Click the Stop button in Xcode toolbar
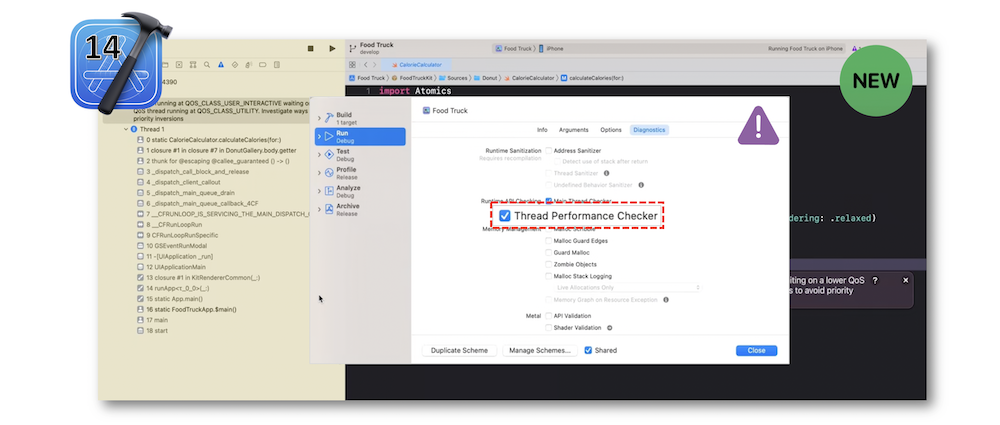Viewport: 1000px width, 425px height. (311, 48)
